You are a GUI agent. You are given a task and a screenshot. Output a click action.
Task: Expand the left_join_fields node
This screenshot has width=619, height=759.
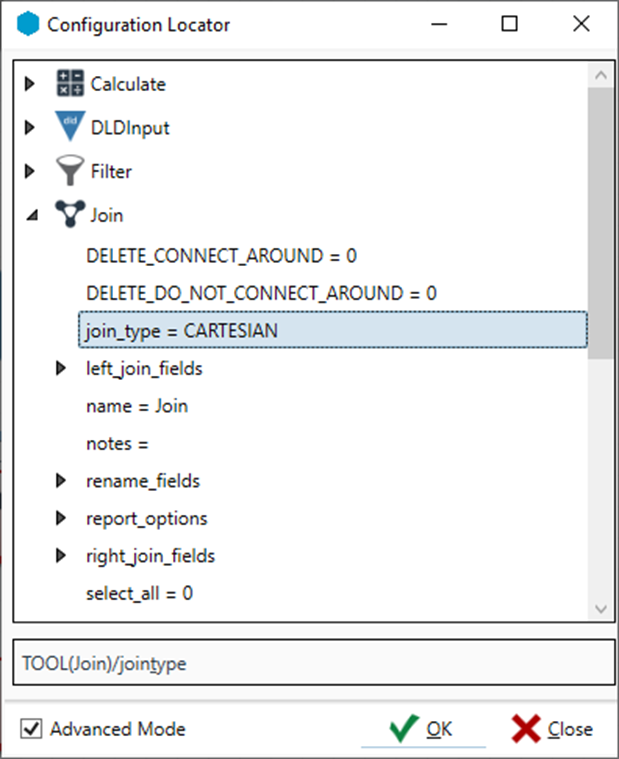click(62, 369)
